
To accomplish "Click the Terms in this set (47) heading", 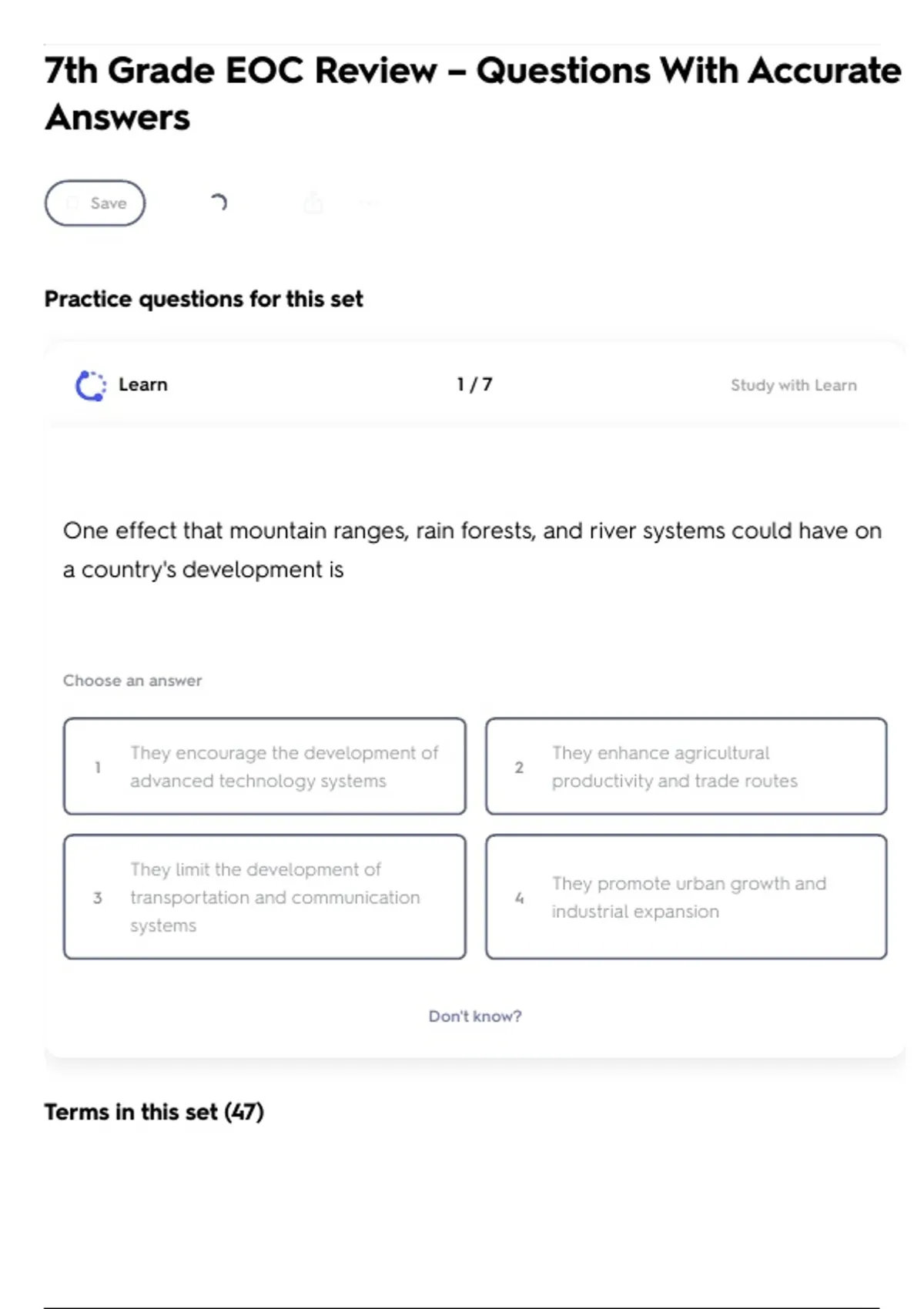I will [x=154, y=1112].
